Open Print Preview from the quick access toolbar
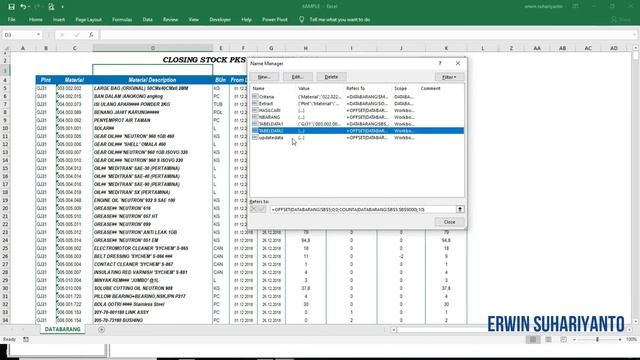The height and width of the screenshot is (360, 640). tap(51, 7)
